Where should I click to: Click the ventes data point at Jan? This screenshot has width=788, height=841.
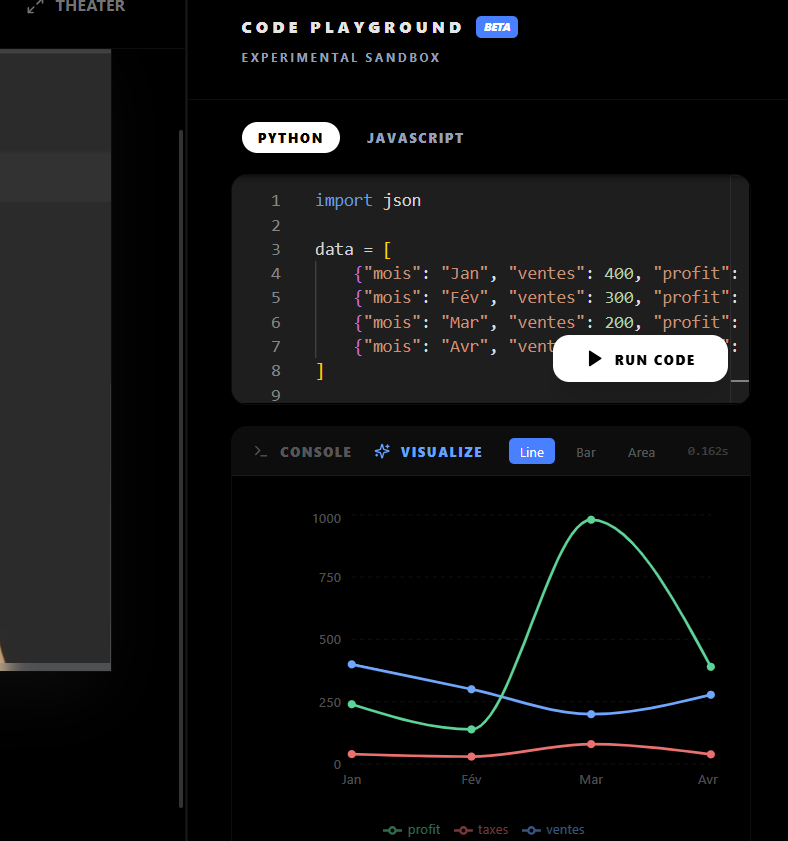coord(351,664)
